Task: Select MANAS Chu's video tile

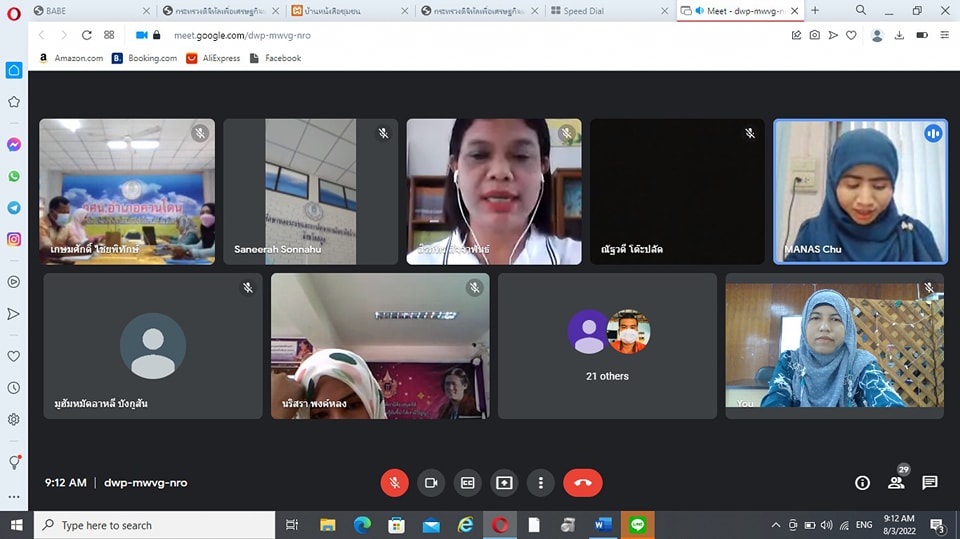Action: click(860, 191)
